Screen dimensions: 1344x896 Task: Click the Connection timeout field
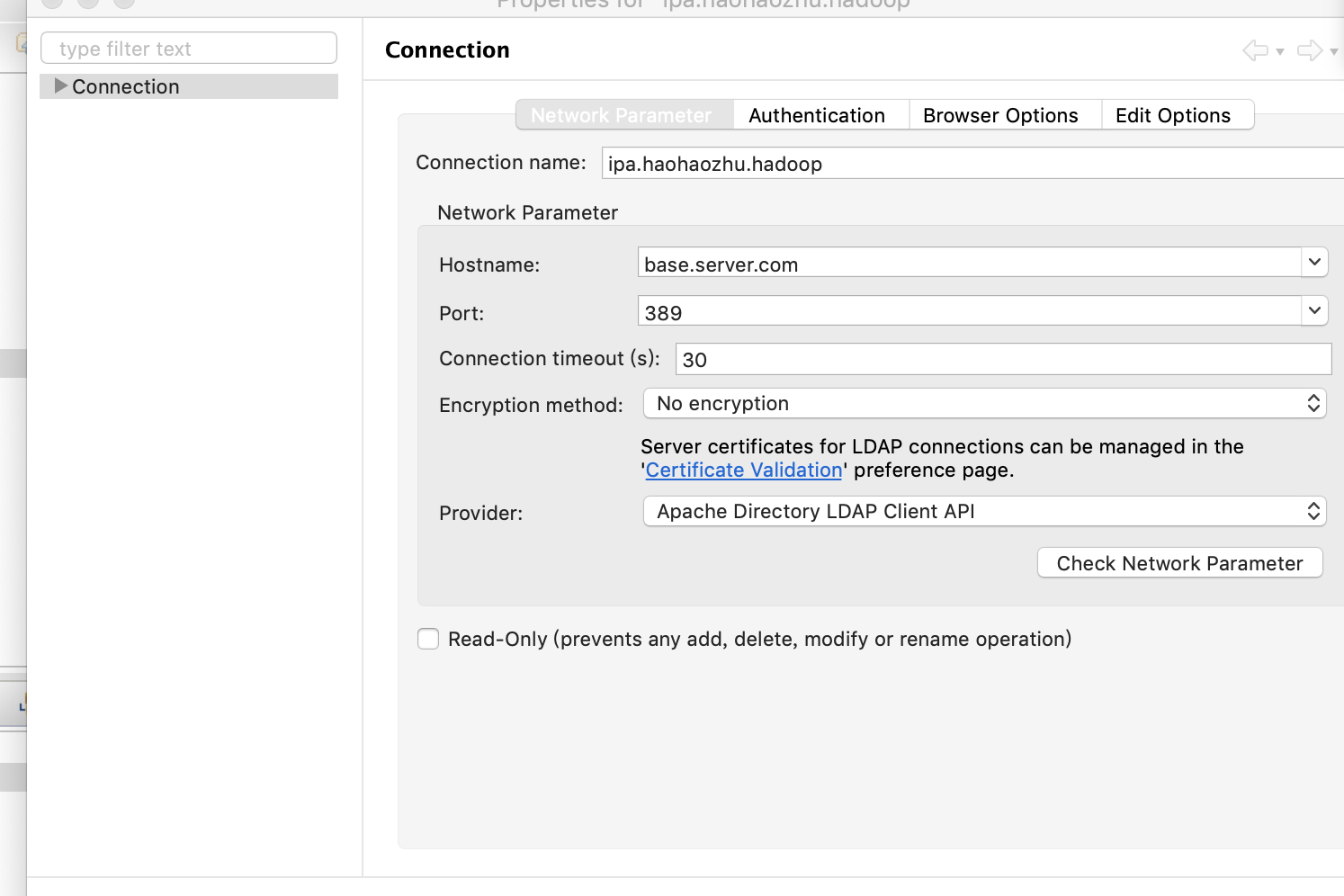(x=900, y=359)
